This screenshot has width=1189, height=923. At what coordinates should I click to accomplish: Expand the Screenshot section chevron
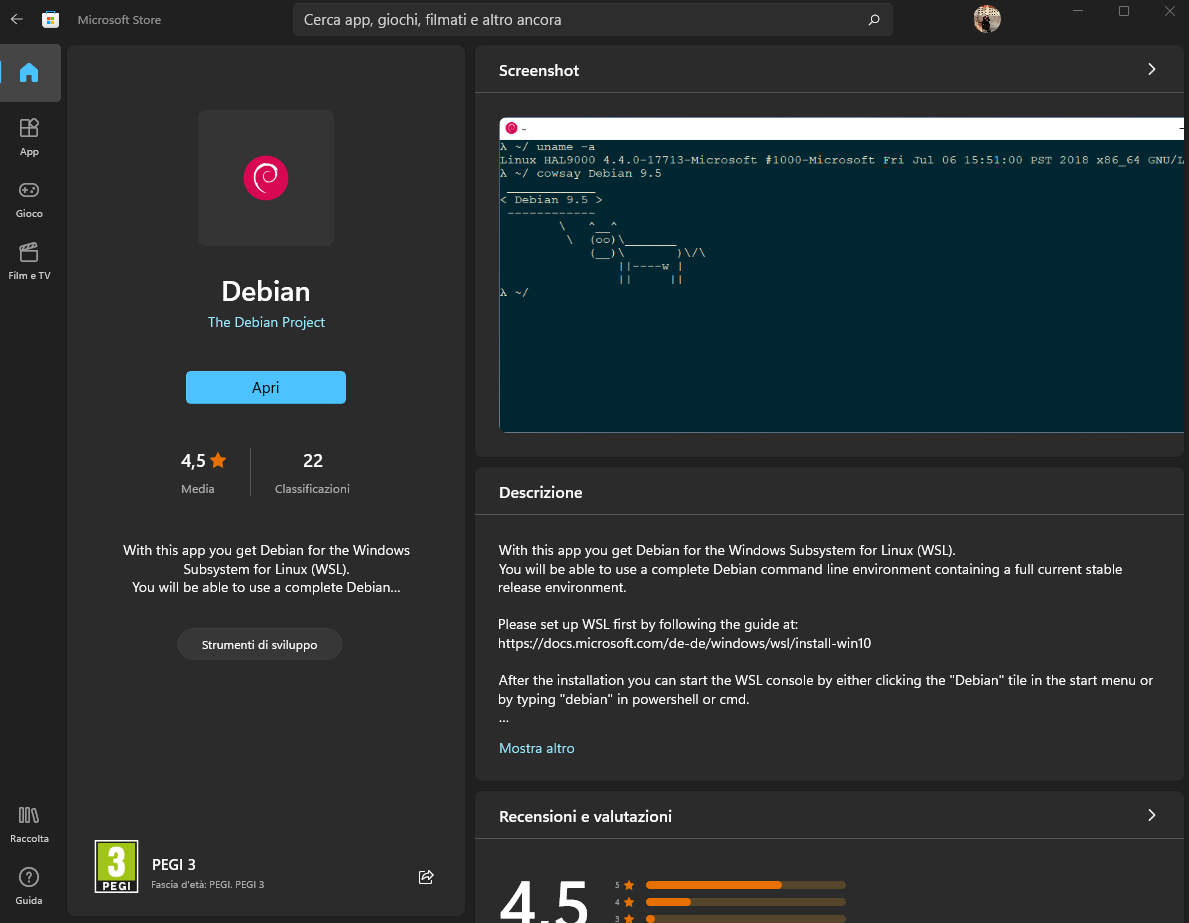pos(1151,69)
